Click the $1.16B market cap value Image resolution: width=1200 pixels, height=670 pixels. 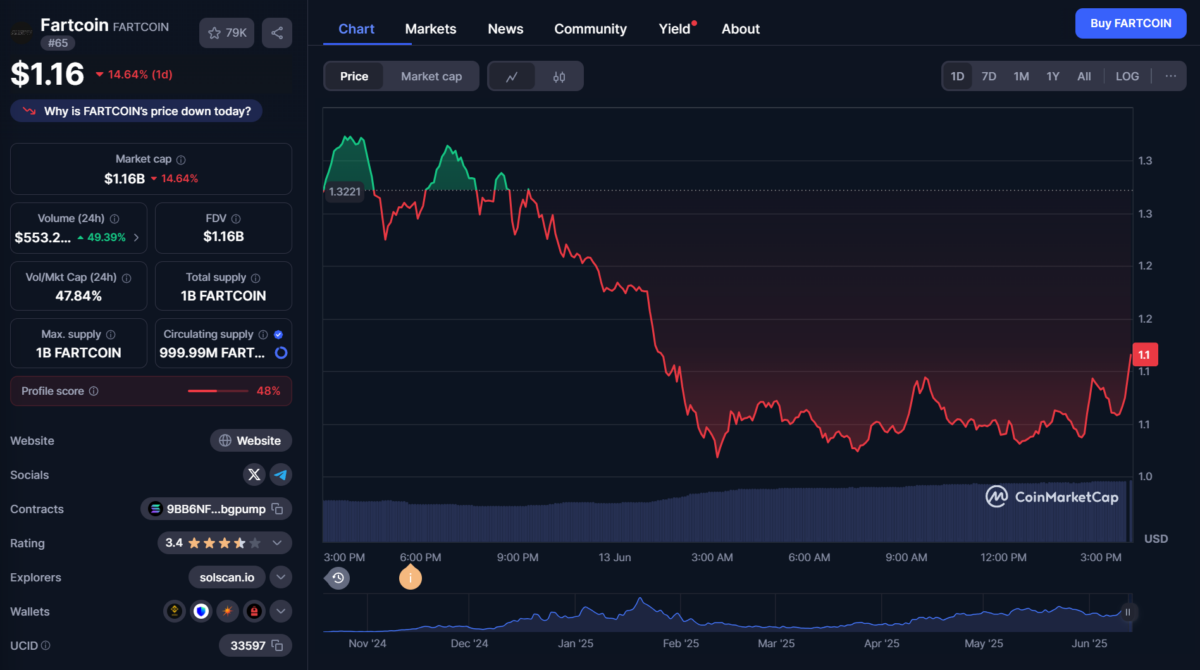point(124,178)
